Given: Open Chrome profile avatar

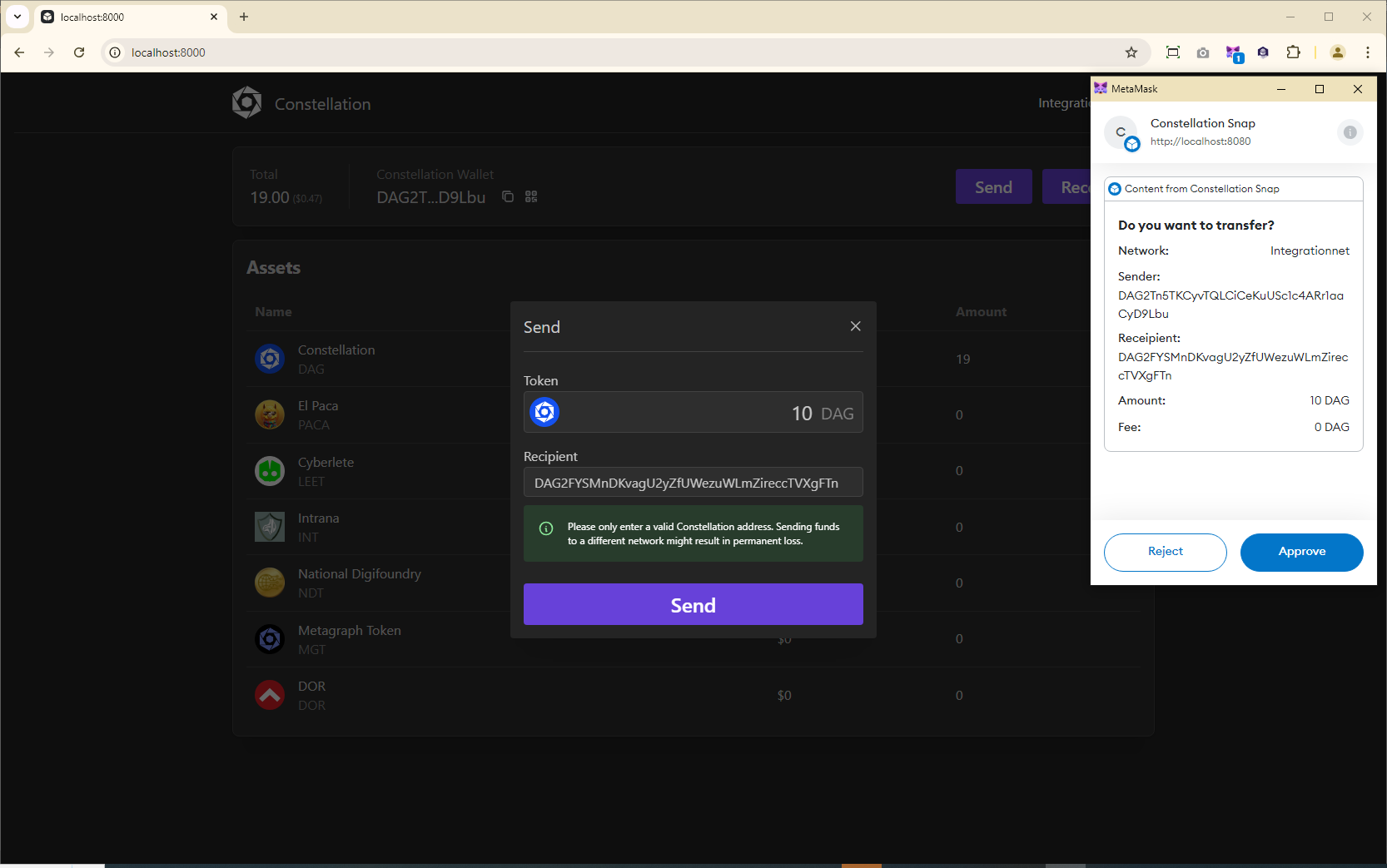Looking at the screenshot, I should 1337,52.
